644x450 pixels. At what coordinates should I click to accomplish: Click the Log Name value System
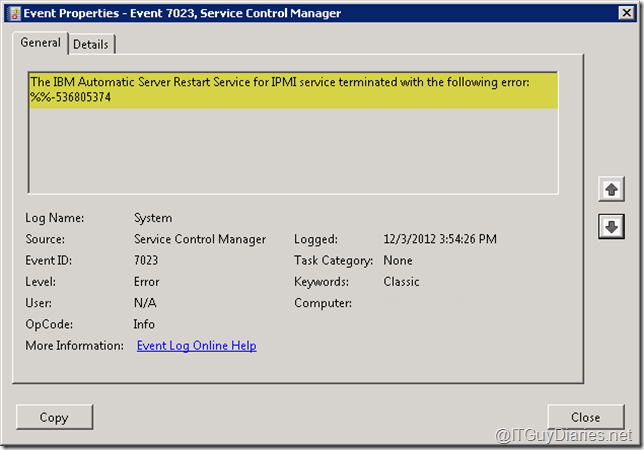(x=153, y=218)
